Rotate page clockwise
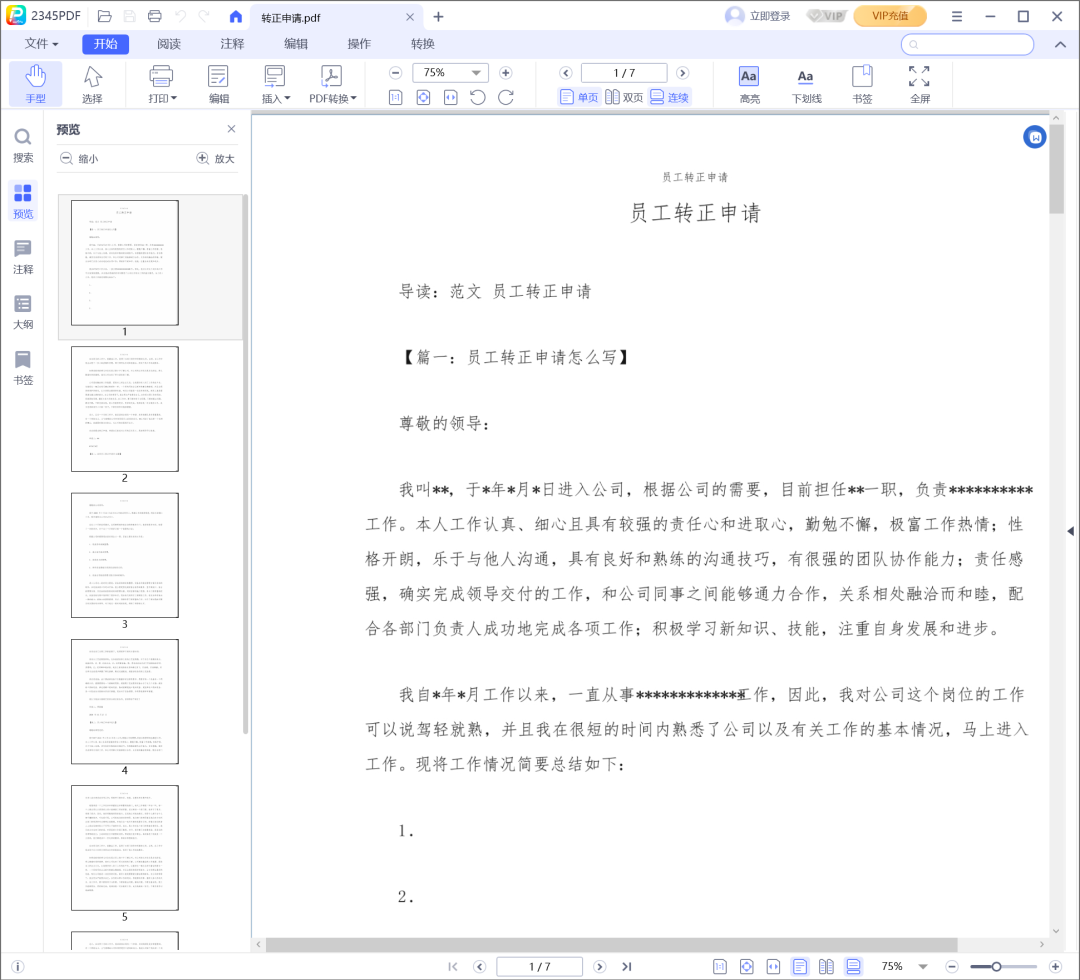This screenshot has width=1080, height=980. (506, 98)
